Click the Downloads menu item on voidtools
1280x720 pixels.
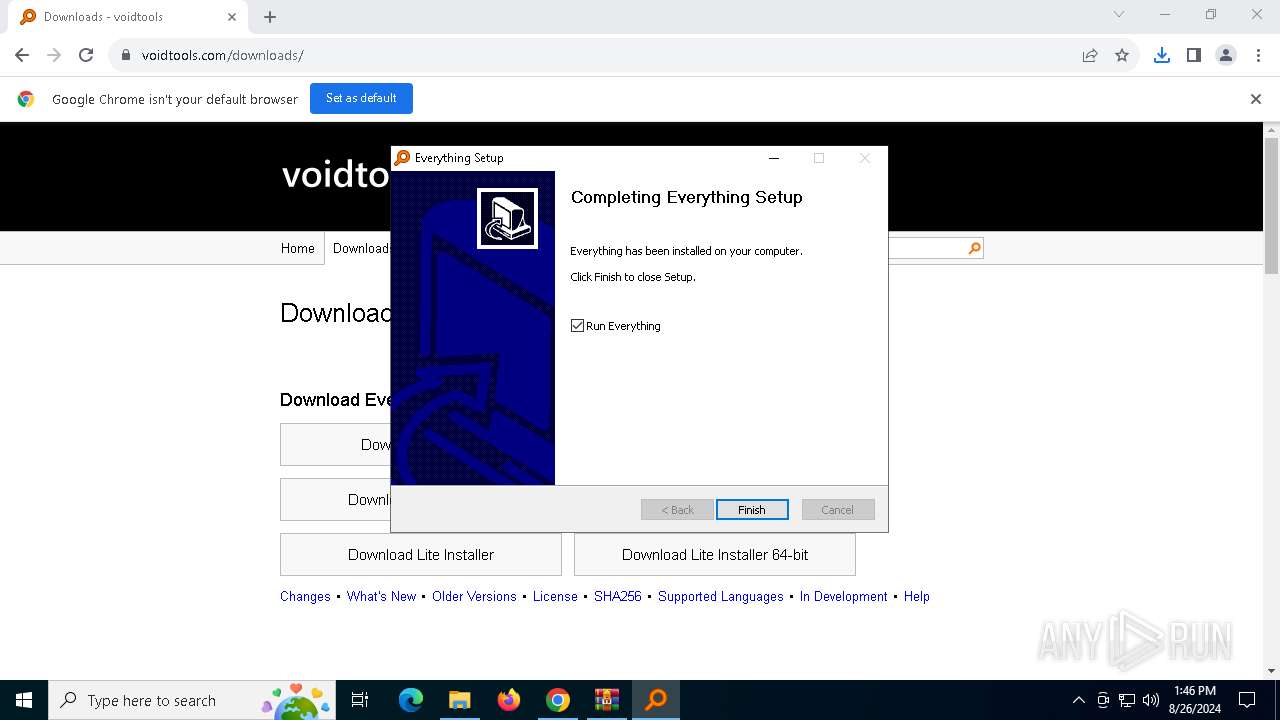point(360,248)
